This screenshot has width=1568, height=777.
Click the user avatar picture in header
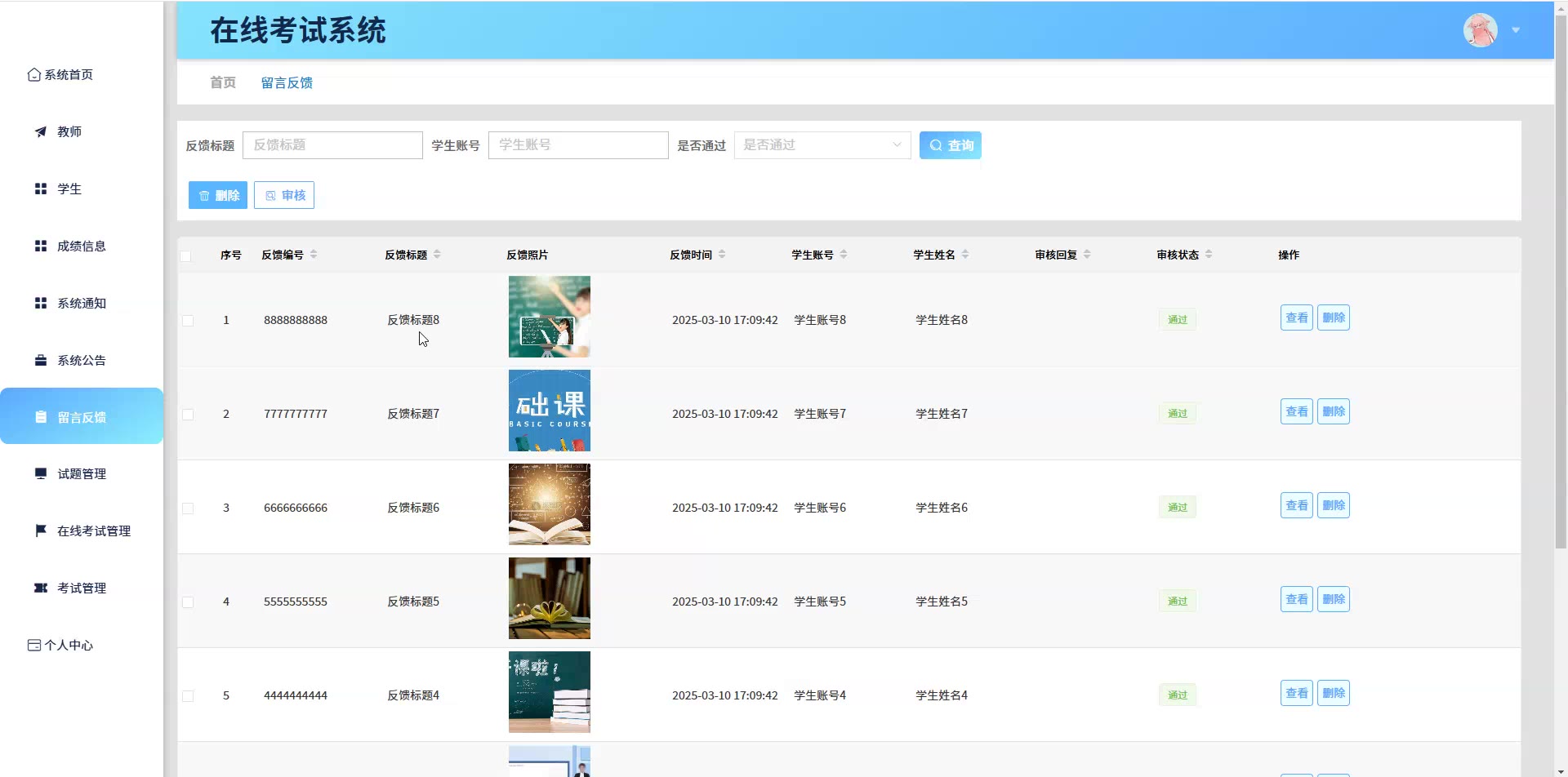pyautogui.click(x=1480, y=30)
